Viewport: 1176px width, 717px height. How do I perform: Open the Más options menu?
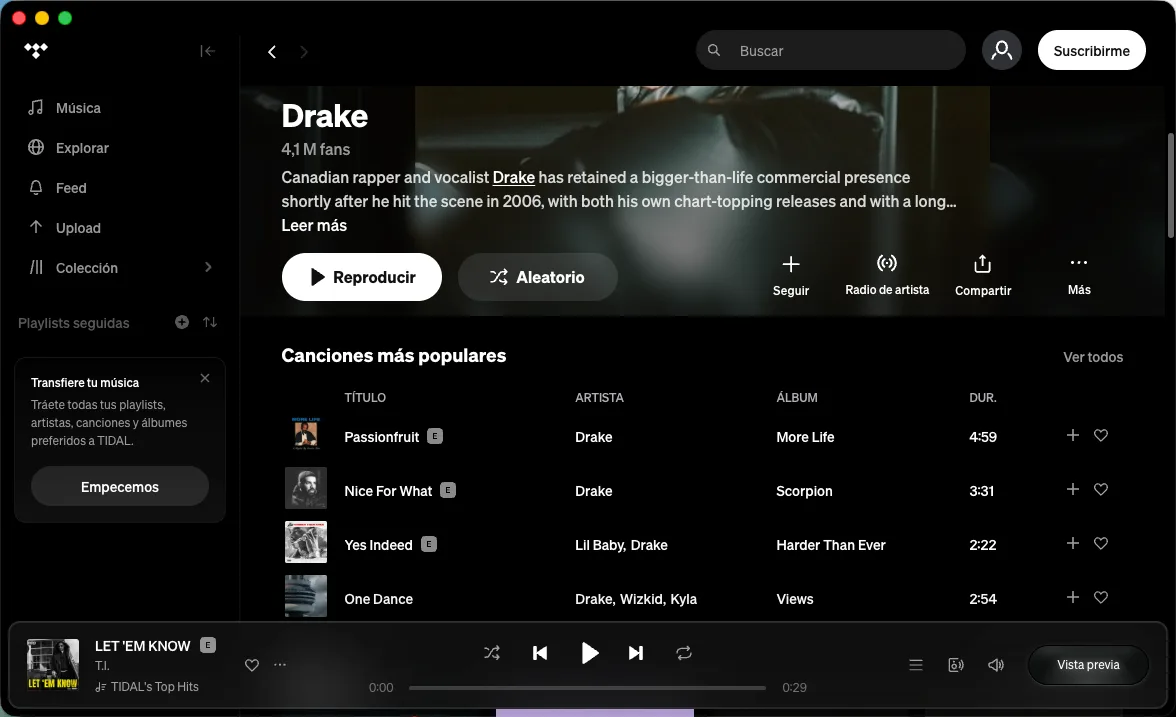pos(1078,261)
